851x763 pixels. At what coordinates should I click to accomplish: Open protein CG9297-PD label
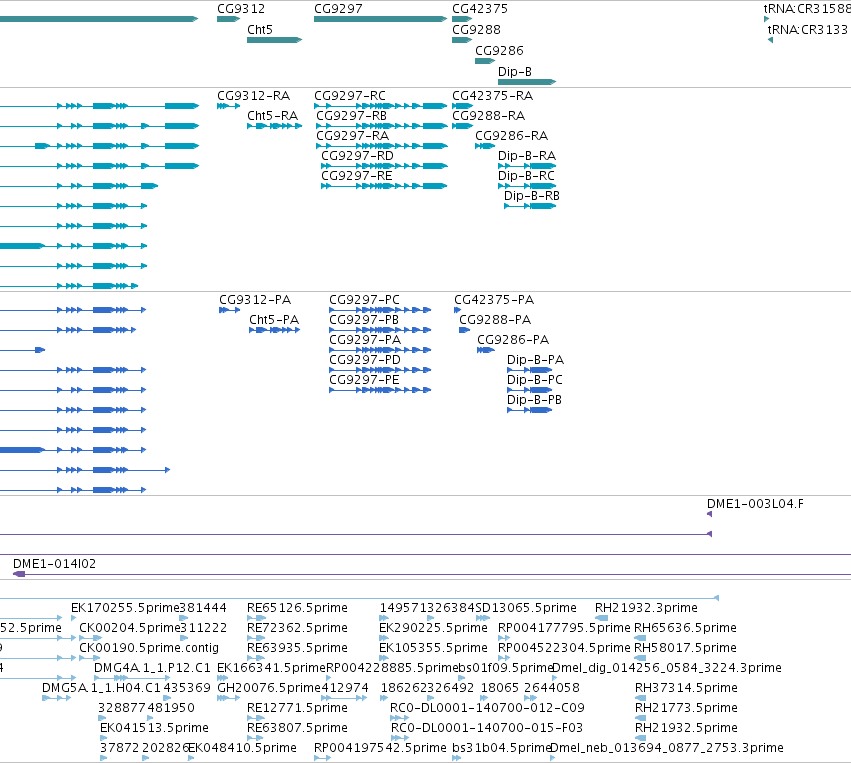tap(365, 360)
